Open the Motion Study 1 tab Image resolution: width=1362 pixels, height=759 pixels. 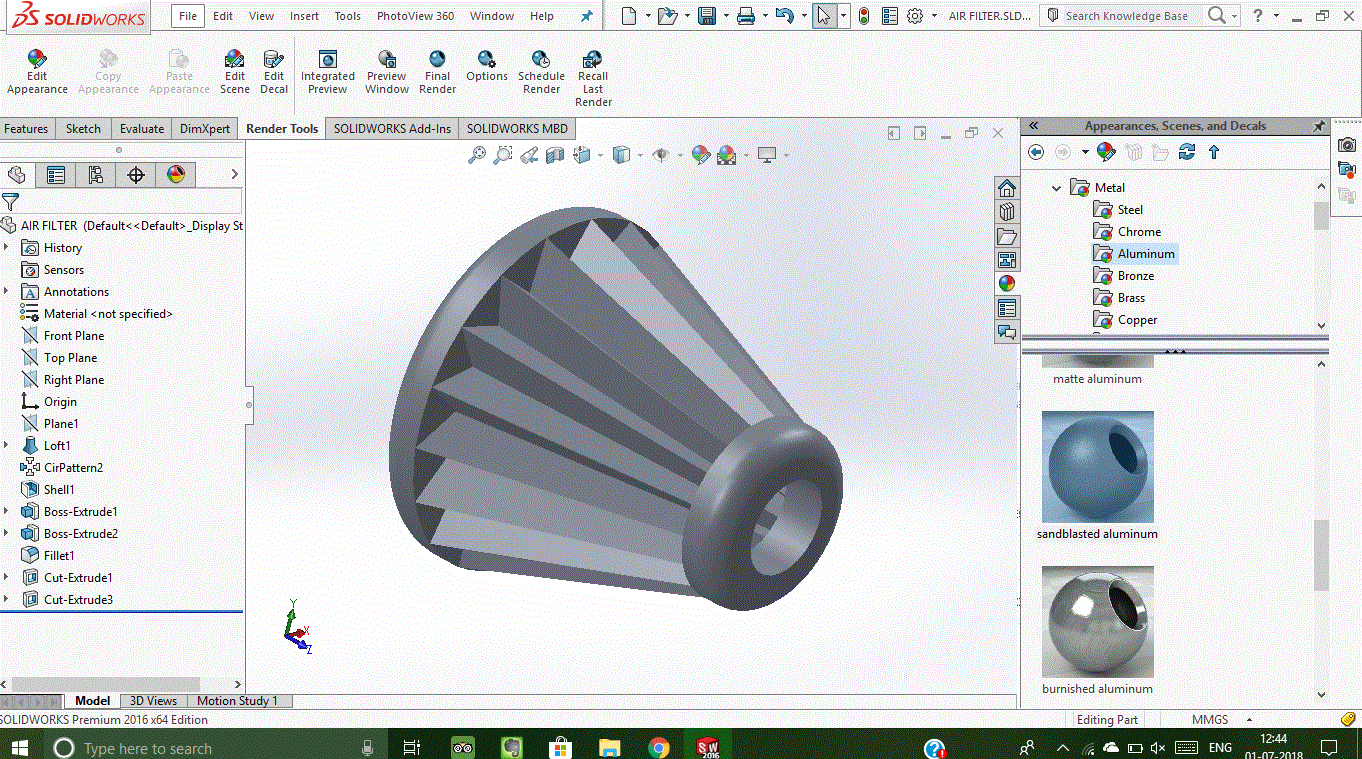tap(237, 701)
